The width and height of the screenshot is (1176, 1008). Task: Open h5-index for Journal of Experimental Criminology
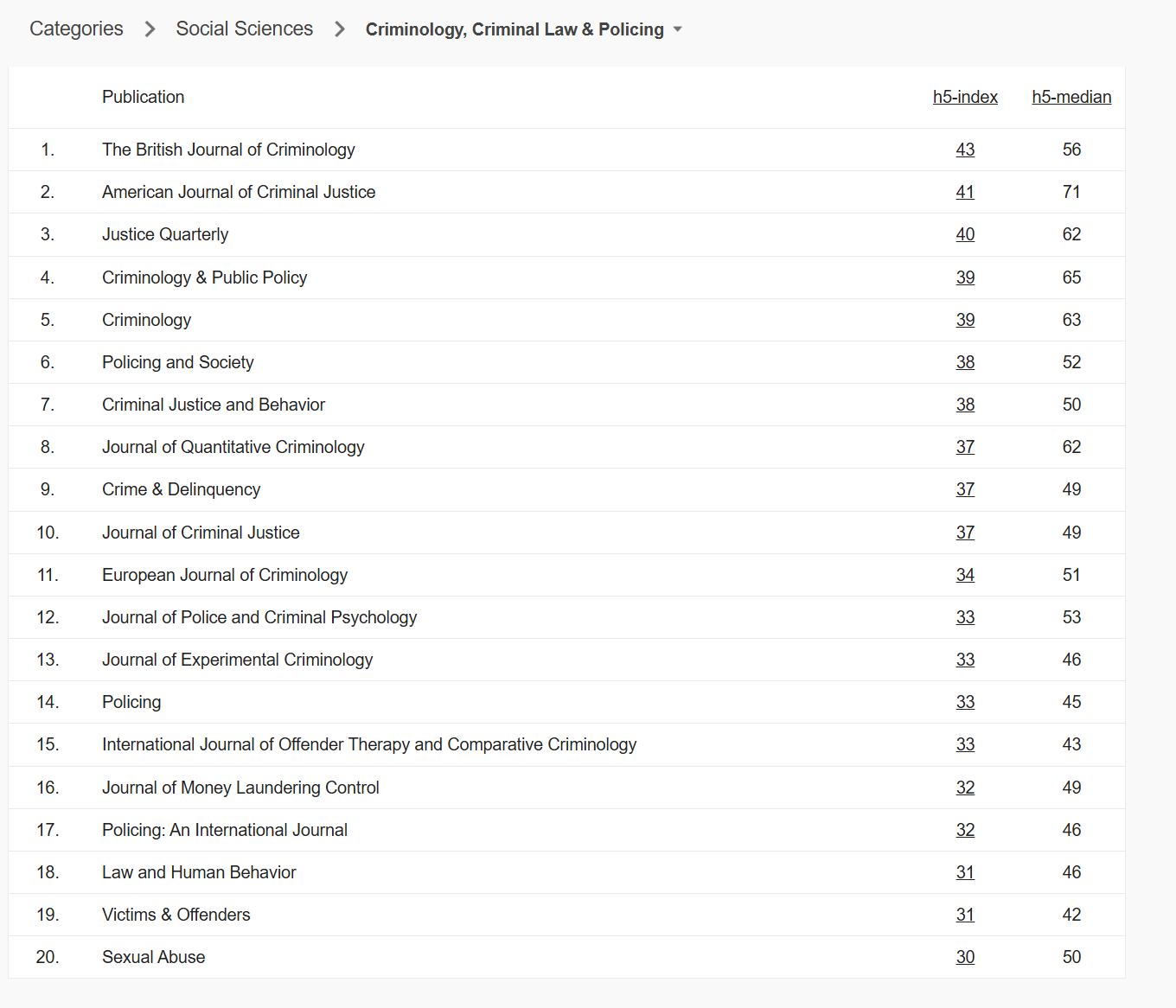(x=965, y=660)
